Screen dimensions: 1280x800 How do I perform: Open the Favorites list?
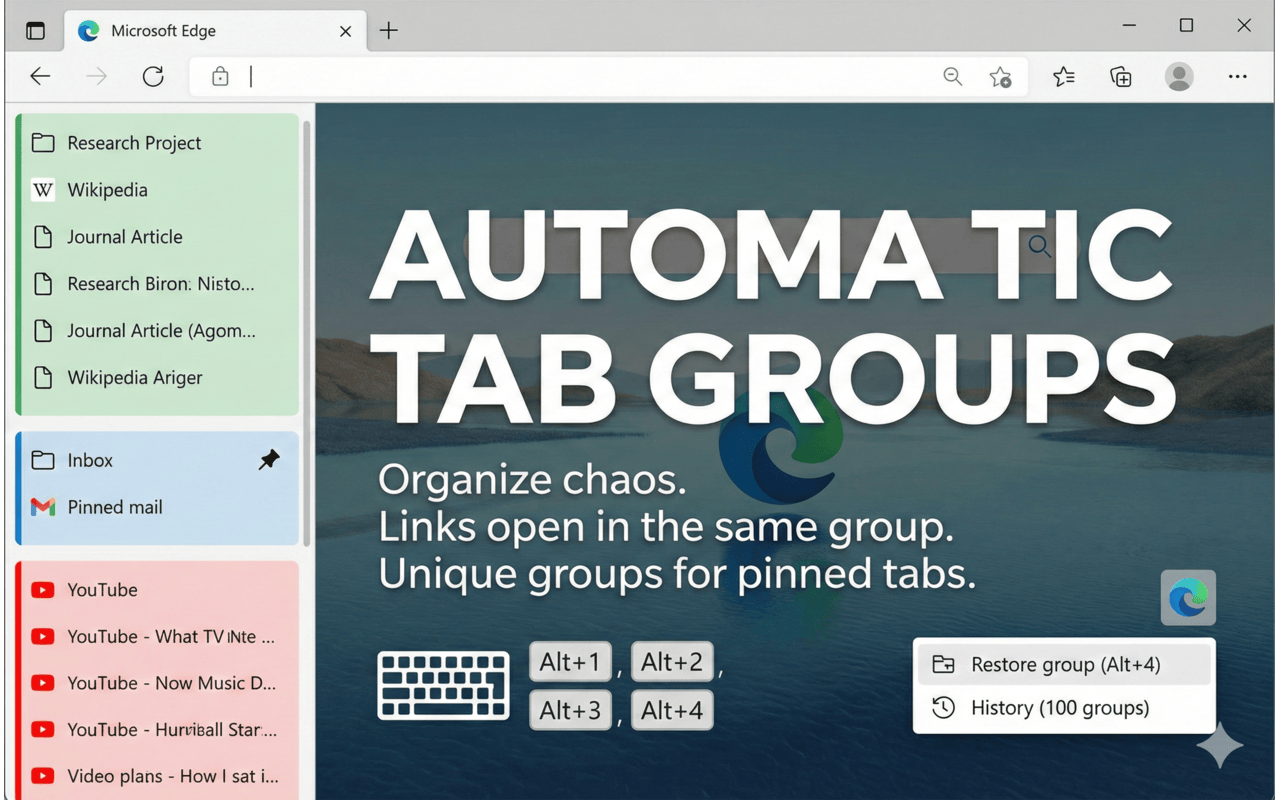pyautogui.click(x=1064, y=77)
